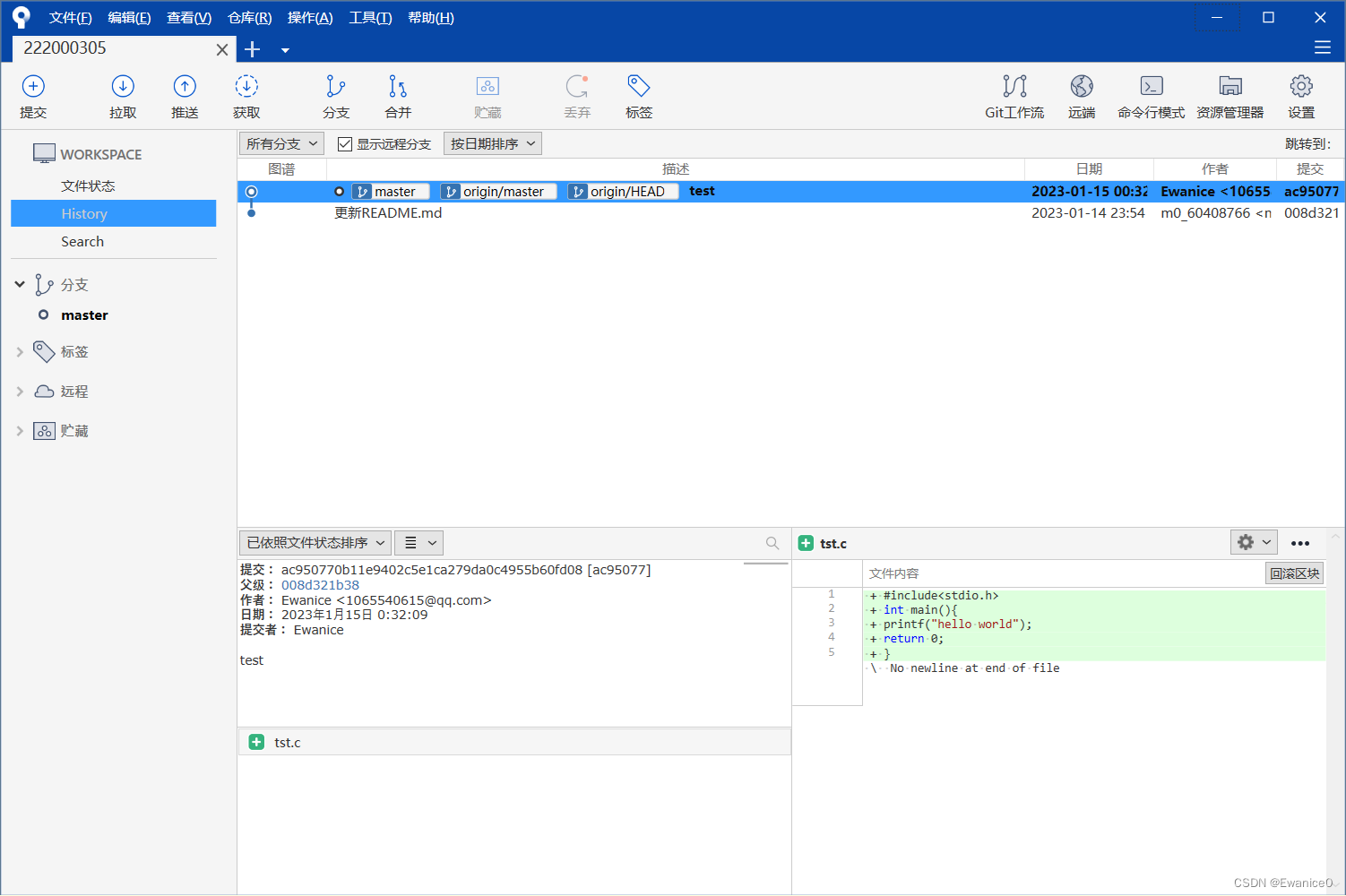This screenshot has width=1346, height=896.
Task: Open the 操作(A) menu
Action: (310, 18)
